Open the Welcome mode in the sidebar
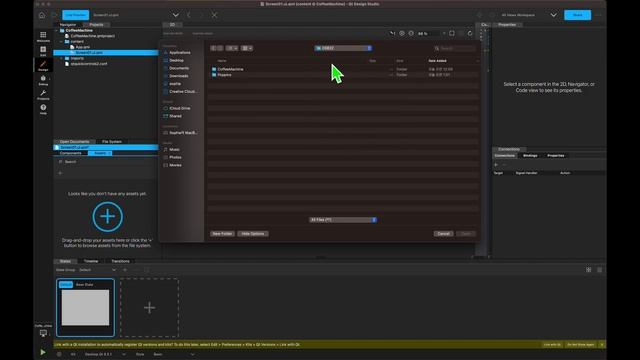Image resolution: width=640 pixels, height=360 pixels. pos(43,36)
